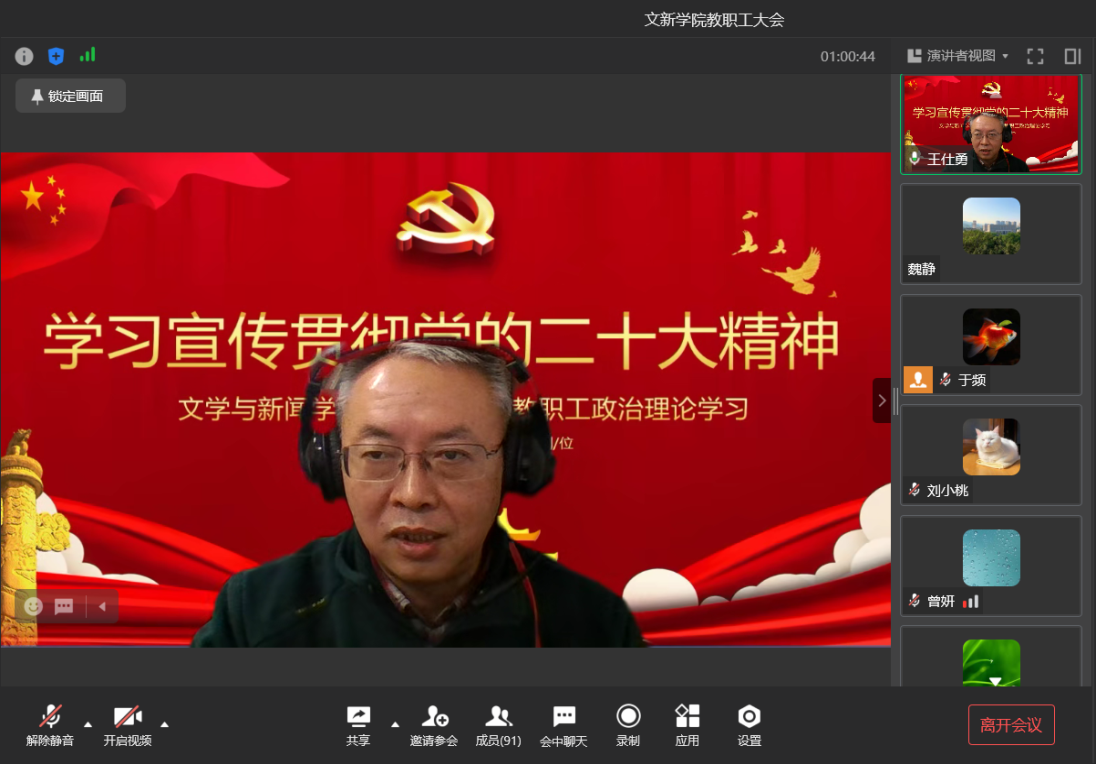This screenshot has height=764, width=1096.
Task: Toggle the participant sidebar layout icon
Action: point(1072,56)
